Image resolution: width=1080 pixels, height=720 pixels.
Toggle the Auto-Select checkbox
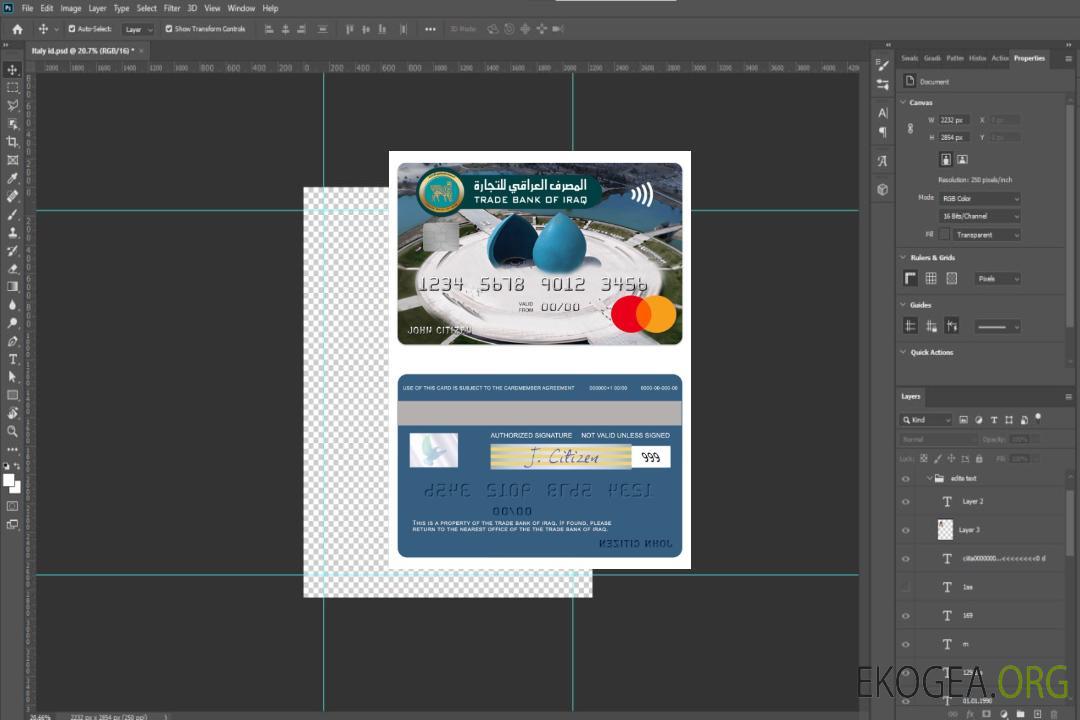click(72, 29)
